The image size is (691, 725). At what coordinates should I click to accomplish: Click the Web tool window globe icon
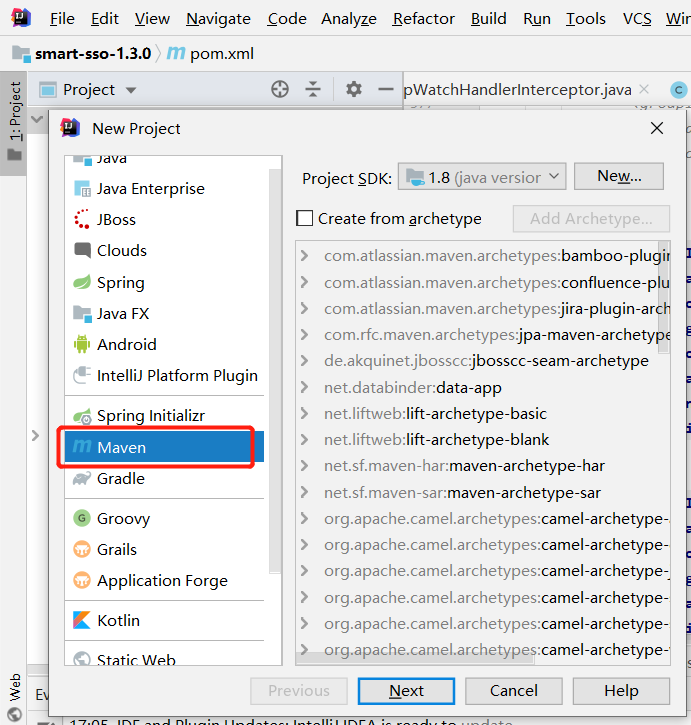click(x=14, y=714)
